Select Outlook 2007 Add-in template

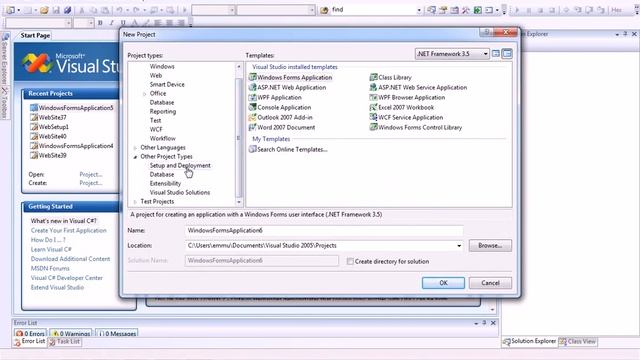pyautogui.click(x=281, y=118)
